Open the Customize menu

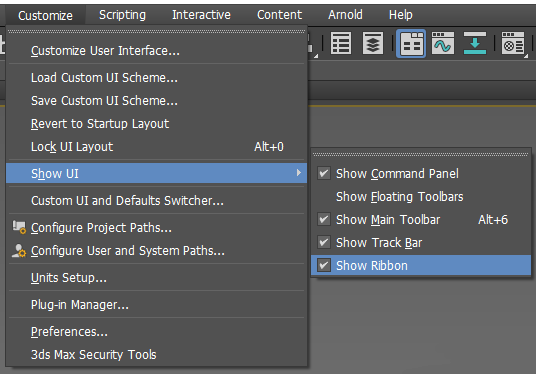coord(45,15)
